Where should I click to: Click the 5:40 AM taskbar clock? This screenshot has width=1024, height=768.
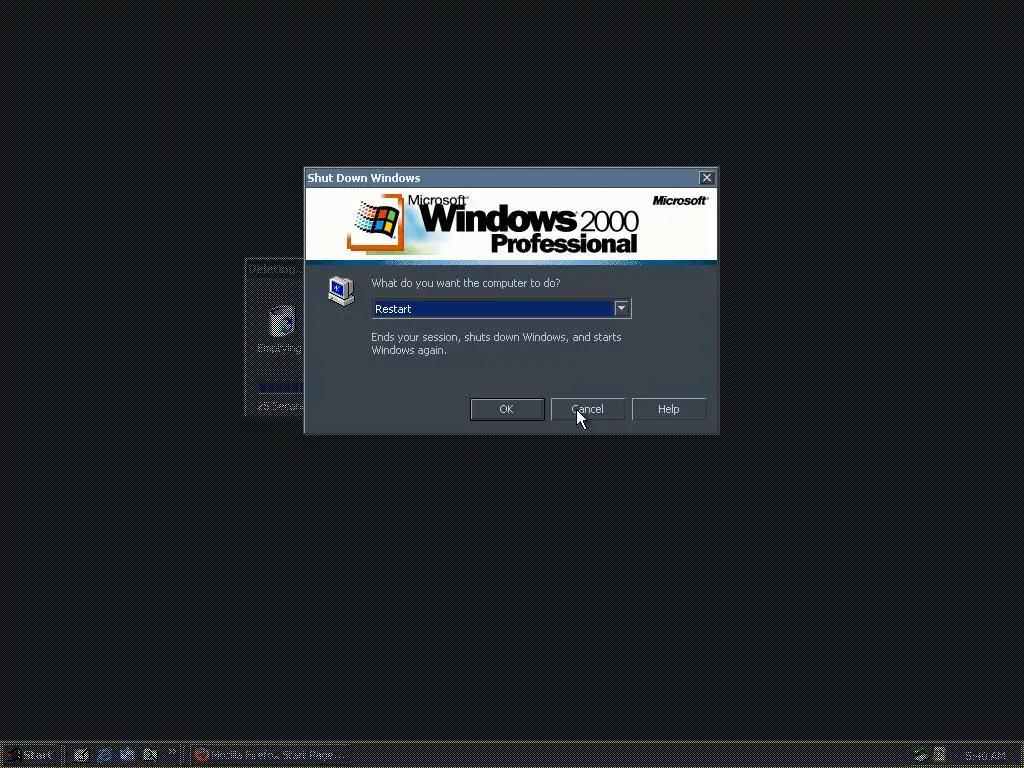[x=985, y=756]
